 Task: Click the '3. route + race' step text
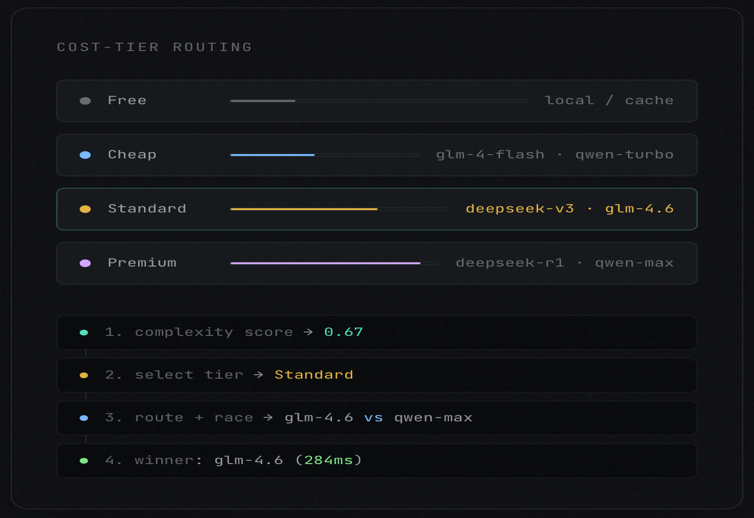coord(179,417)
